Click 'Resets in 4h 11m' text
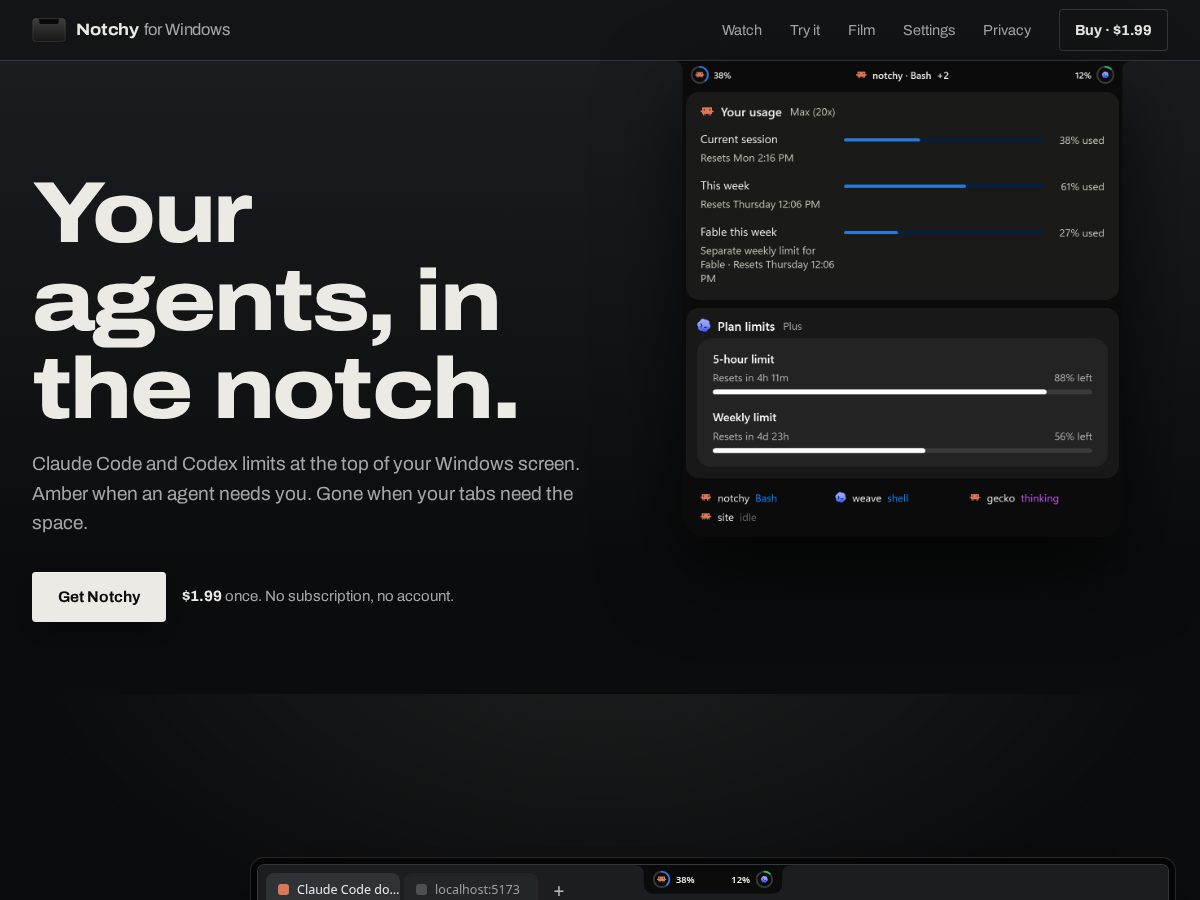This screenshot has width=1200, height=900. pos(750,378)
